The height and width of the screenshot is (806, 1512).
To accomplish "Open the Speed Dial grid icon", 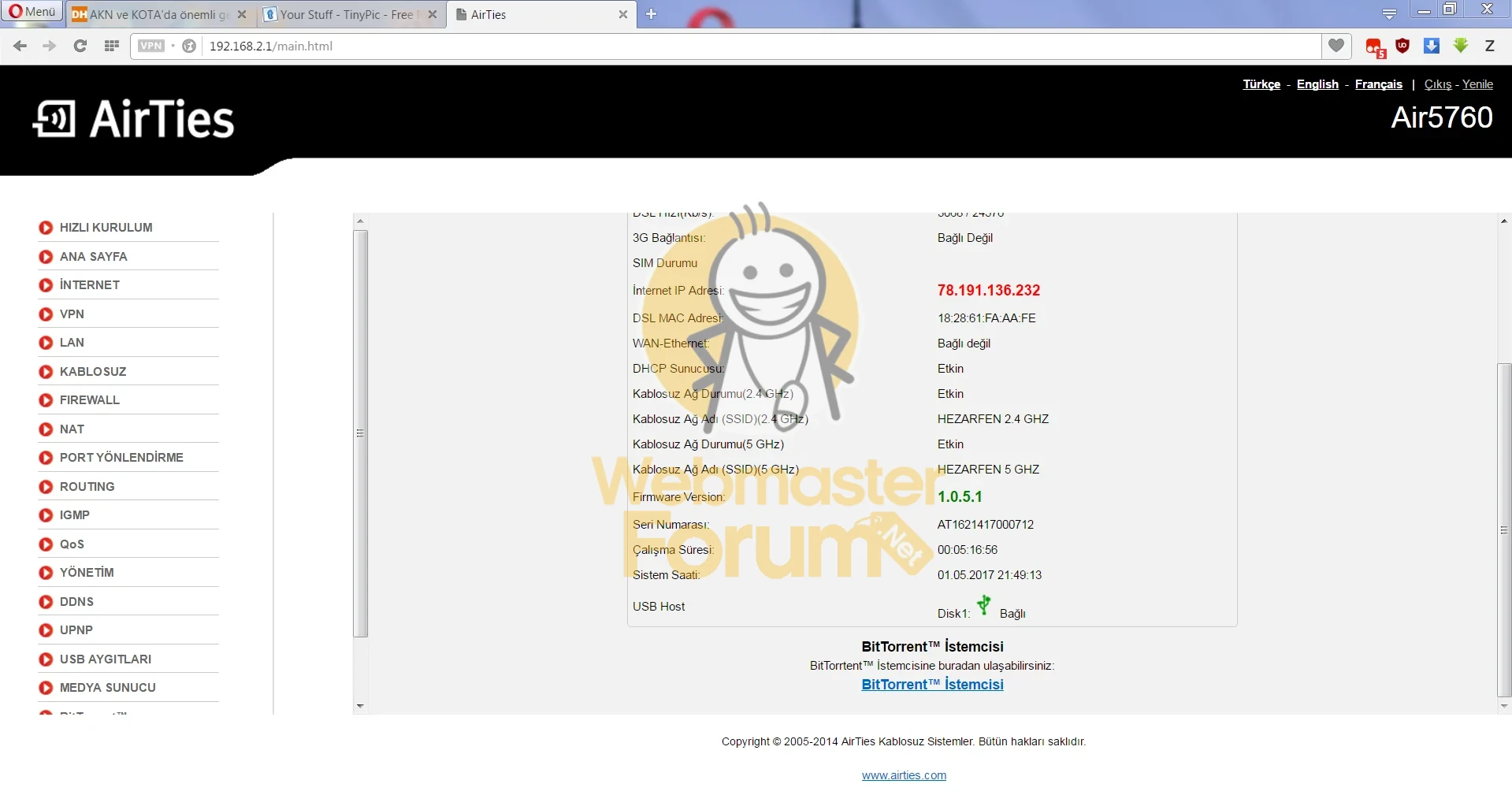I will coord(112,46).
